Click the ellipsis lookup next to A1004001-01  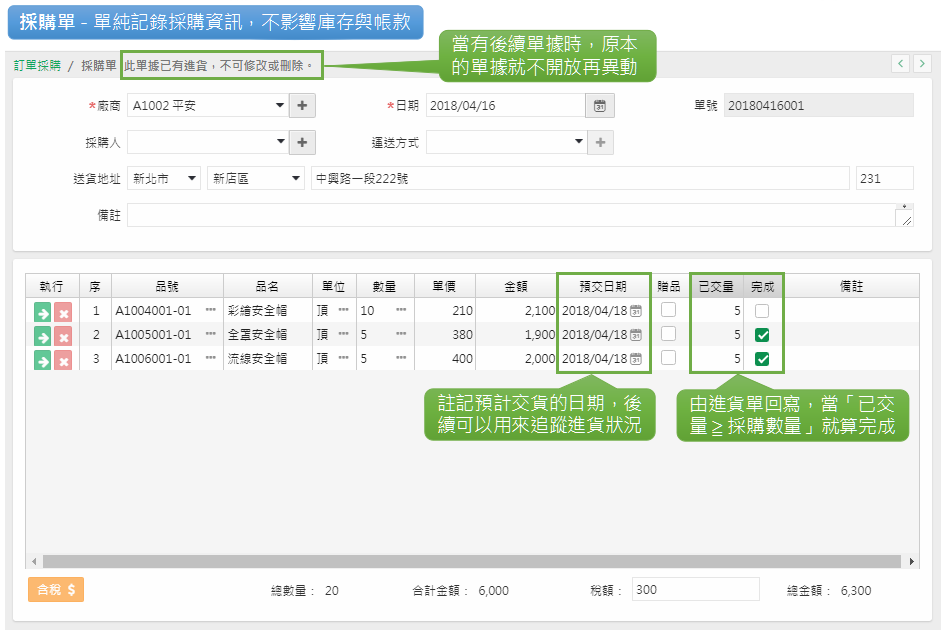pos(210,311)
